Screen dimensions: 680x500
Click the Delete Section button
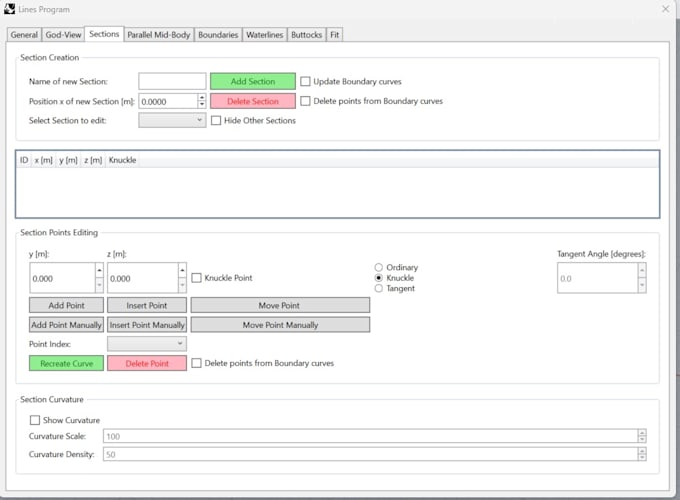253,101
